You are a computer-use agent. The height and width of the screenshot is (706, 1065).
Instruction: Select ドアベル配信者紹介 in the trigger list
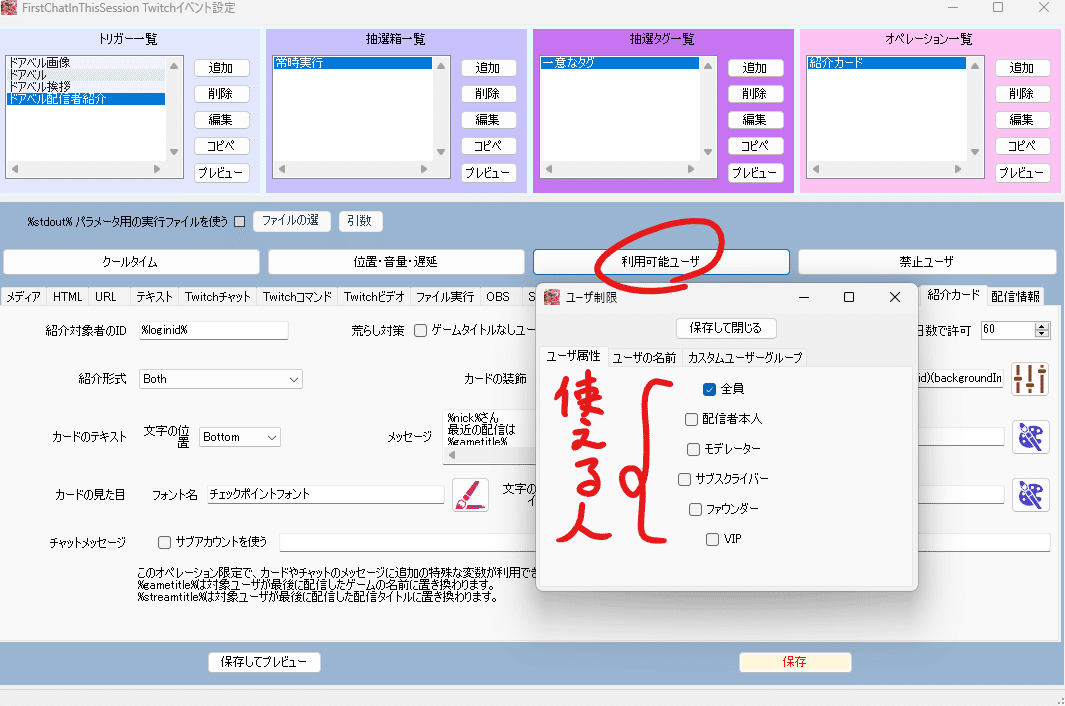pos(86,99)
